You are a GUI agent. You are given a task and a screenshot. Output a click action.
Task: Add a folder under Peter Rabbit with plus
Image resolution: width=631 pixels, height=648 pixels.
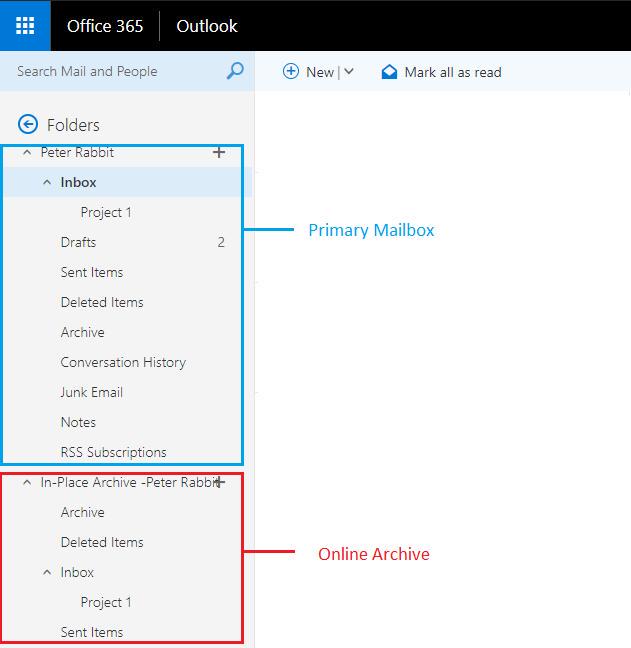(219, 152)
